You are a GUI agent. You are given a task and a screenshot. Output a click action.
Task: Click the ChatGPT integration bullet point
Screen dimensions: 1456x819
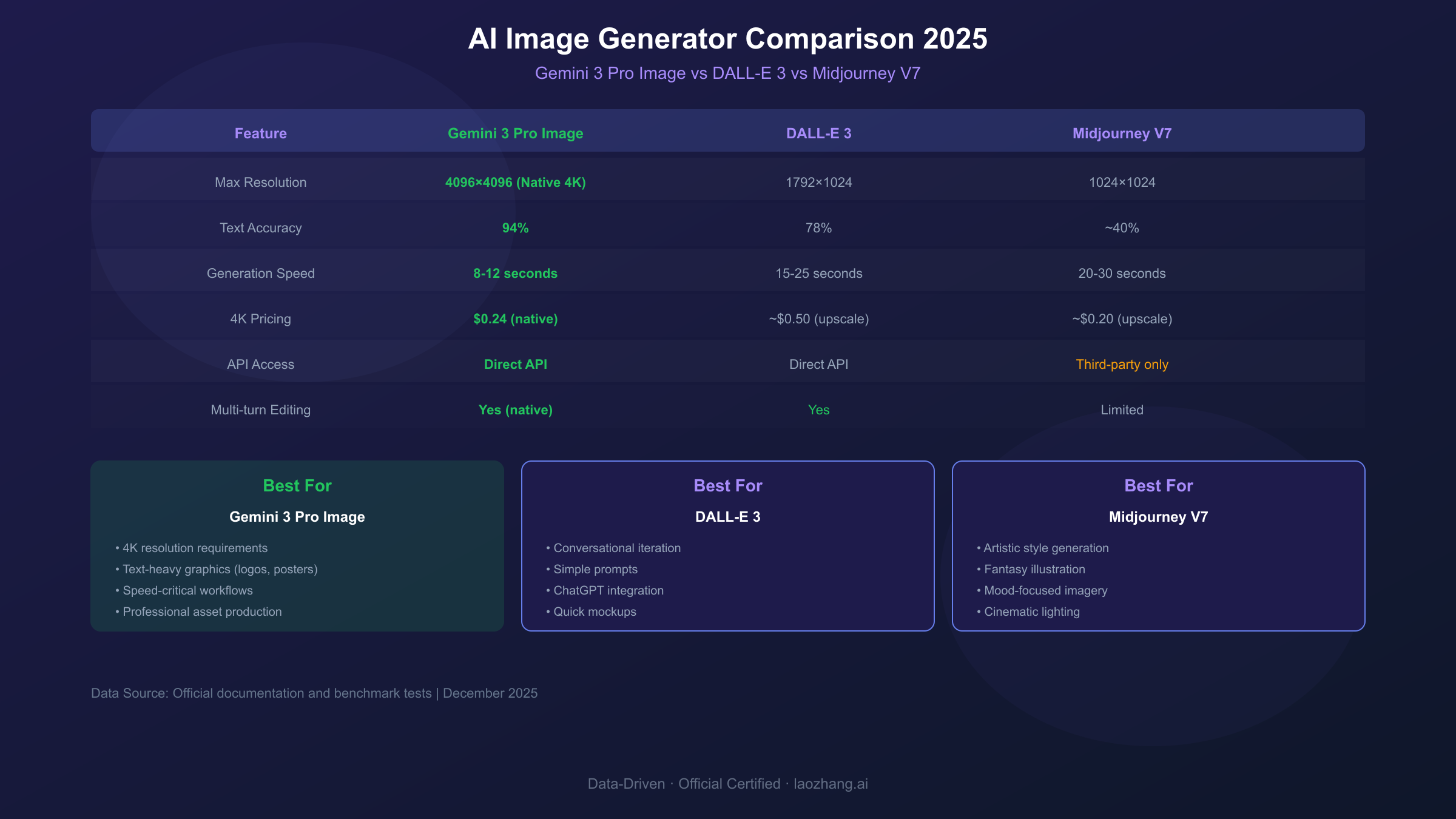[608, 590]
